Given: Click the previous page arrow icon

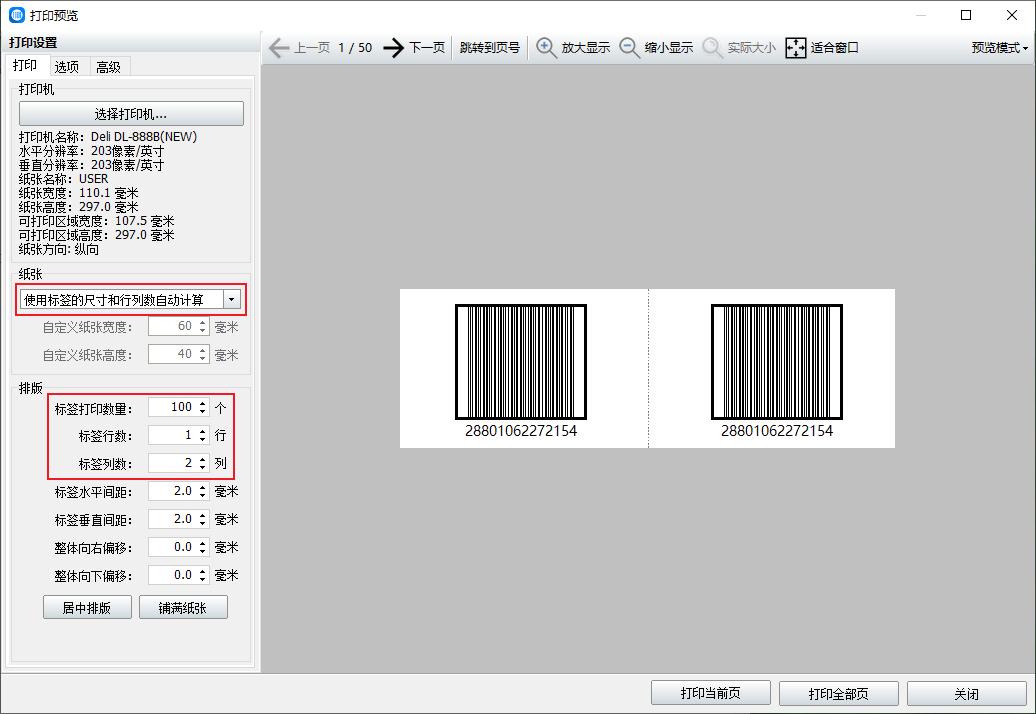Looking at the screenshot, I should point(278,47).
